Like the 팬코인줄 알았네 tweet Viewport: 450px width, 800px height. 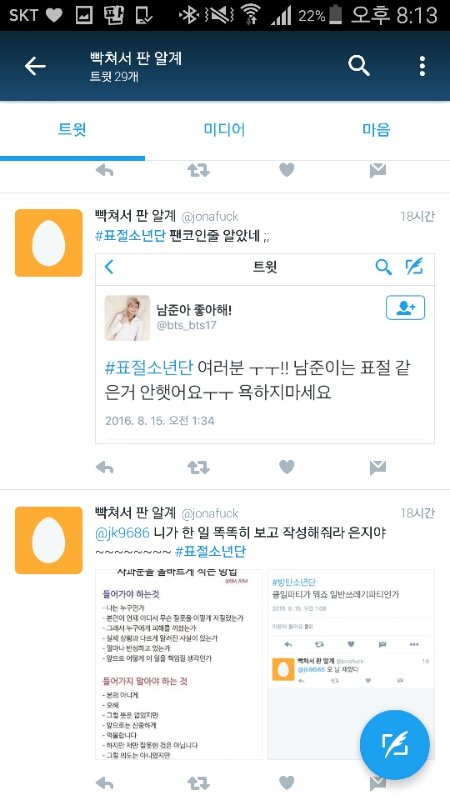coord(287,467)
